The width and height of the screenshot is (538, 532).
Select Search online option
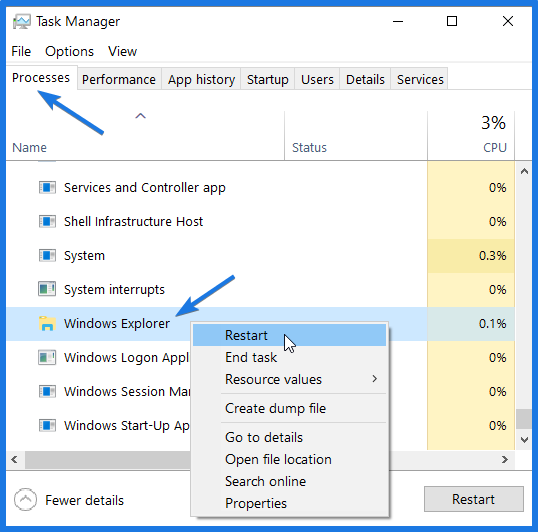(x=289, y=481)
